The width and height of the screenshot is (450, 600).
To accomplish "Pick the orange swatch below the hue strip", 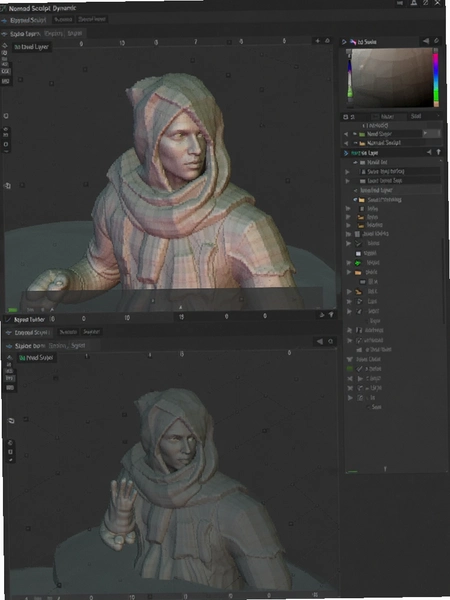I will pyautogui.click(x=436, y=104).
